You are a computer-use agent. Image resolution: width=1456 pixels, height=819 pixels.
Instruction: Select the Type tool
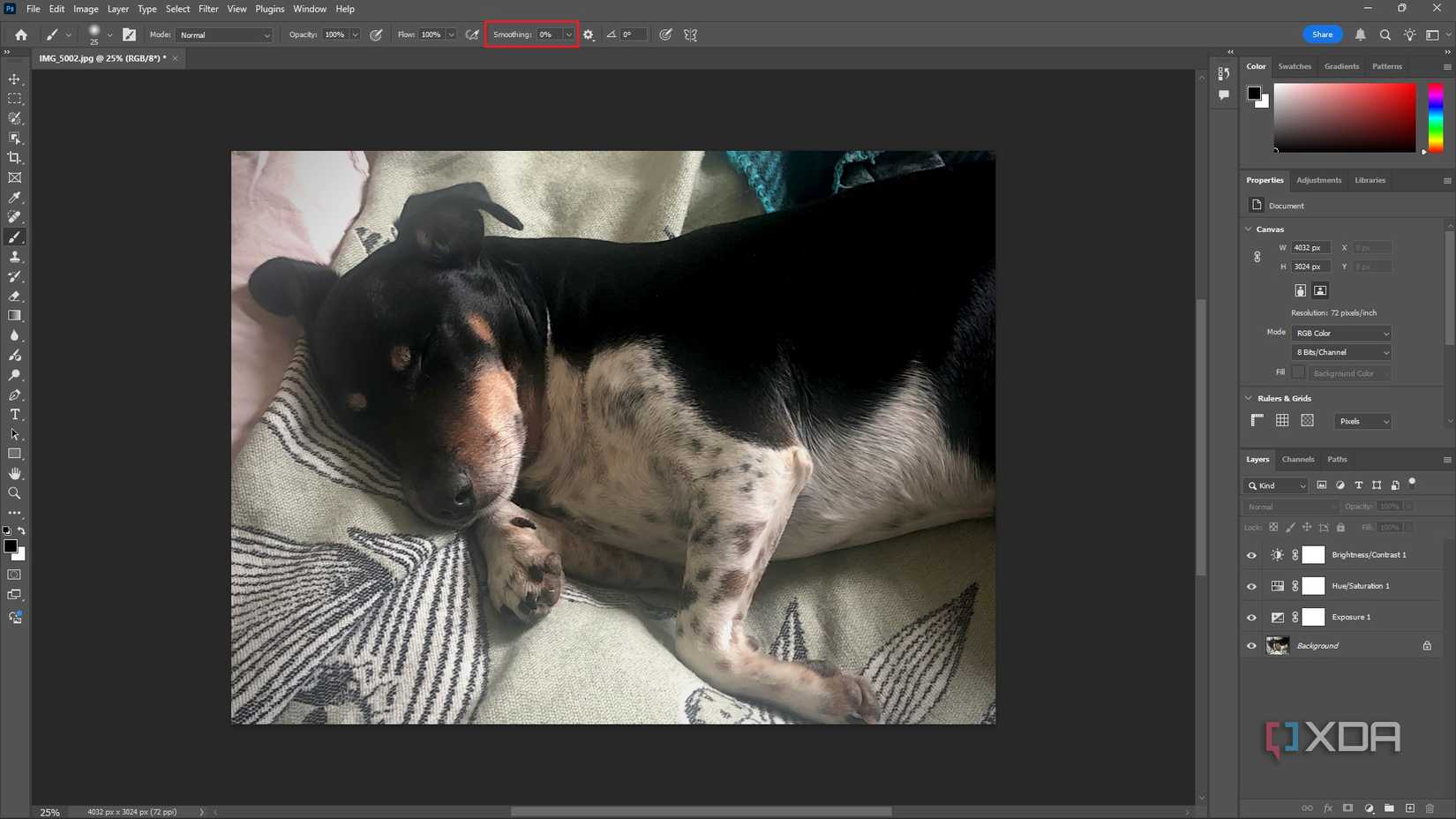(x=14, y=414)
